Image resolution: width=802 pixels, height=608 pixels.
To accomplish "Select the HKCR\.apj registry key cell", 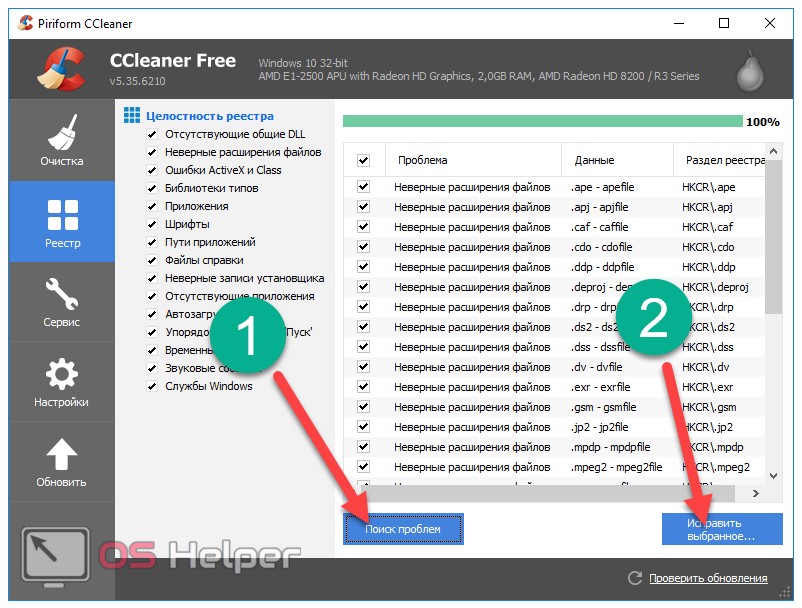I will click(x=707, y=207).
